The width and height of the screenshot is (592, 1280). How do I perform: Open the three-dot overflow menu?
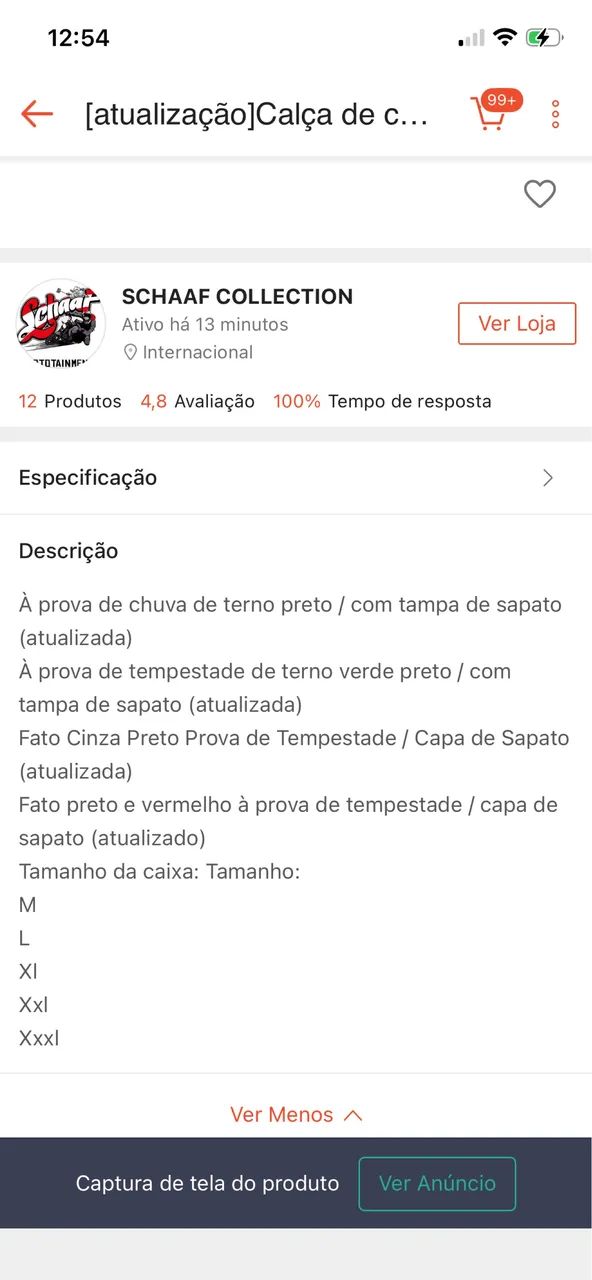pos(554,113)
